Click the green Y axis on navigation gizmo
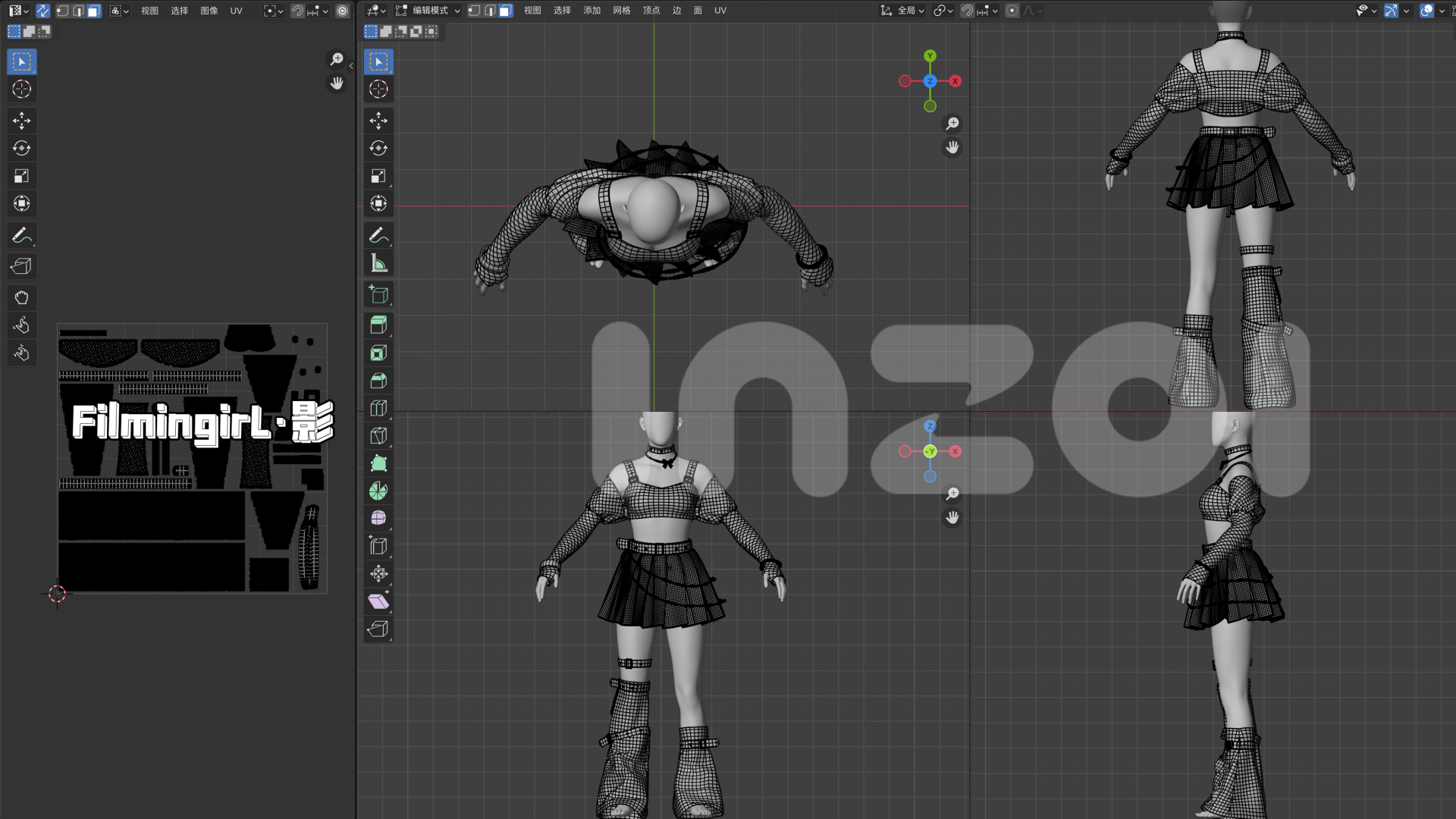 930,56
